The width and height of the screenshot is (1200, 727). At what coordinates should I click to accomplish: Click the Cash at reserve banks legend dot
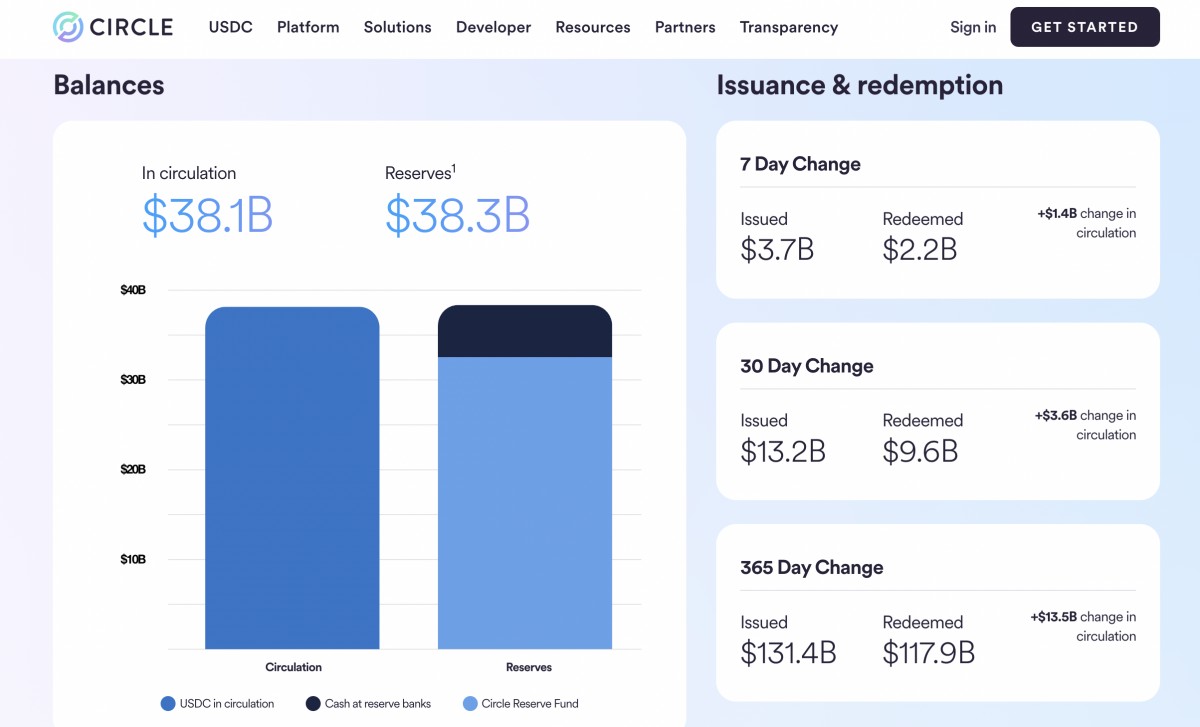[313, 704]
